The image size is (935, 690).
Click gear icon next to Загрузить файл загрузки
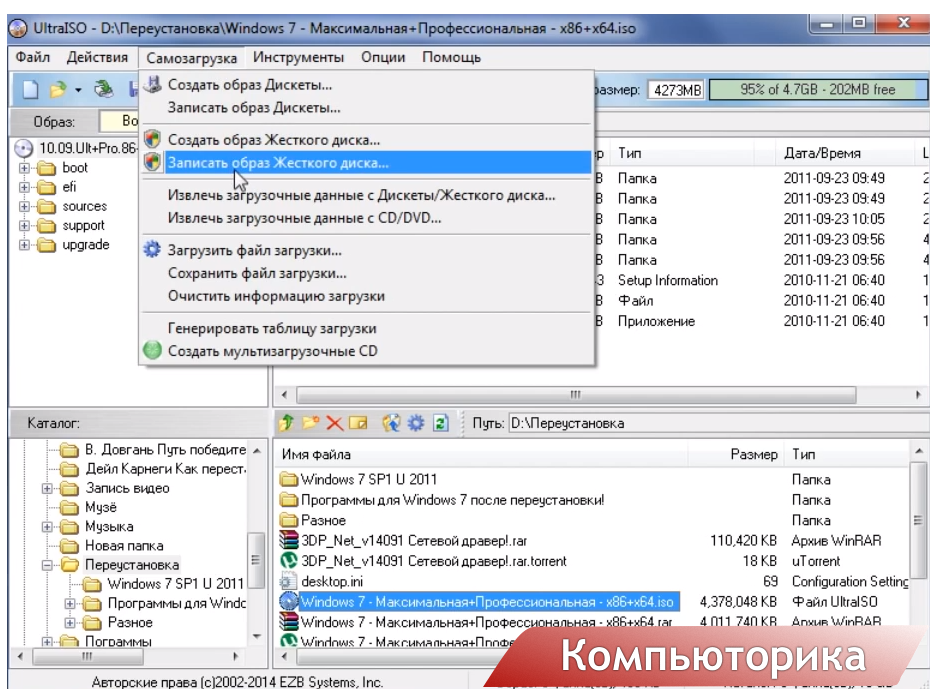pyautogui.click(x=152, y=250)
